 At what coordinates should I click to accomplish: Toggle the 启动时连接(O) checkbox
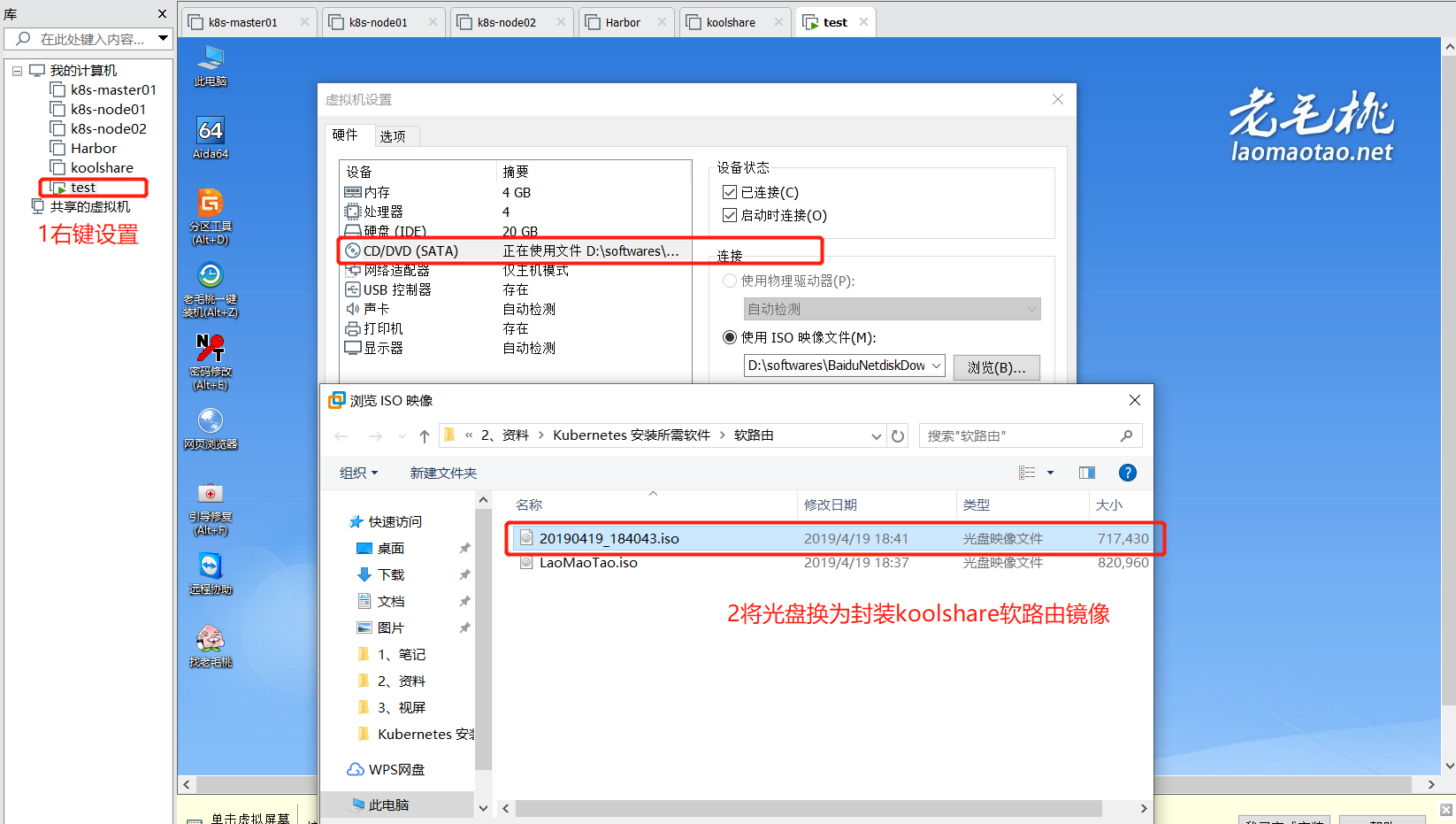tap(730, 215)
